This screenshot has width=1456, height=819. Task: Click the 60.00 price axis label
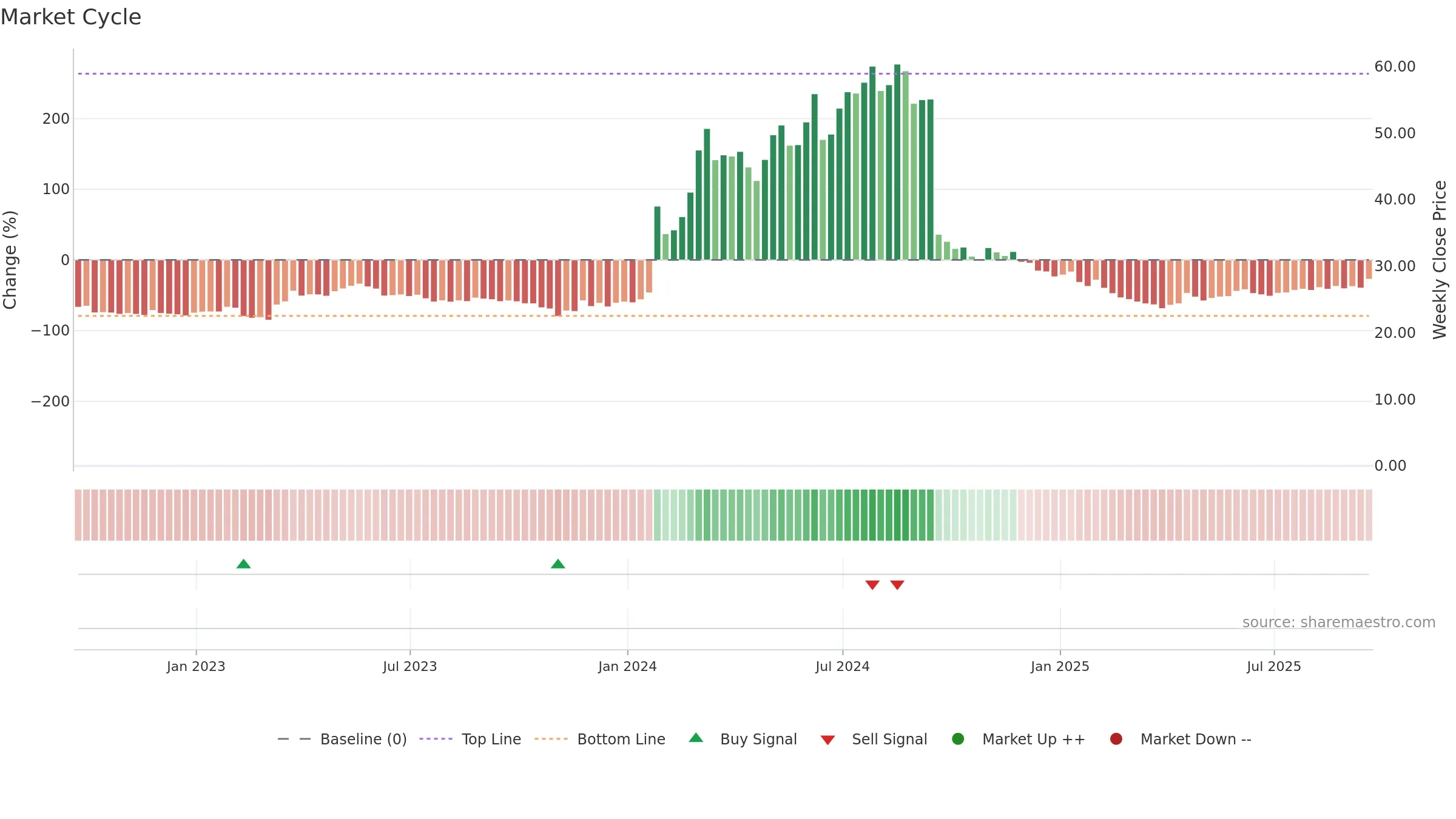pyautogui.click(x=1395, y=67)
